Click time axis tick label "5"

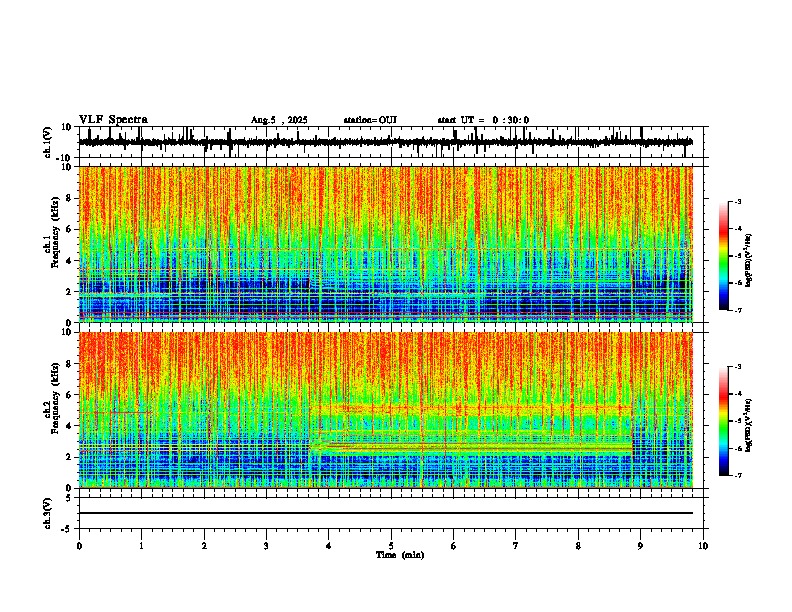[x=391, y=546]
